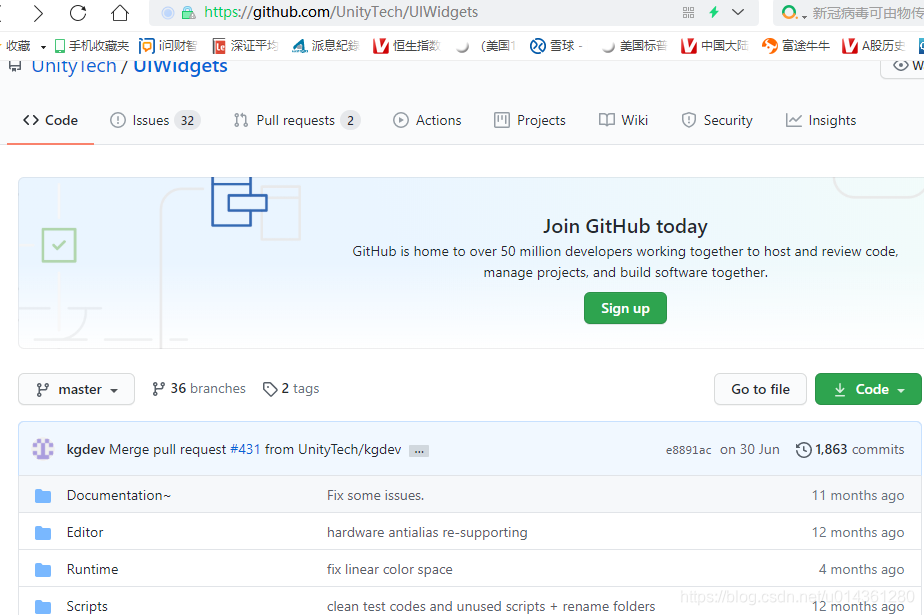Click the Runtime folder icon
The height and width of the screenshot is (615, 924).
[x=43, y=570]
